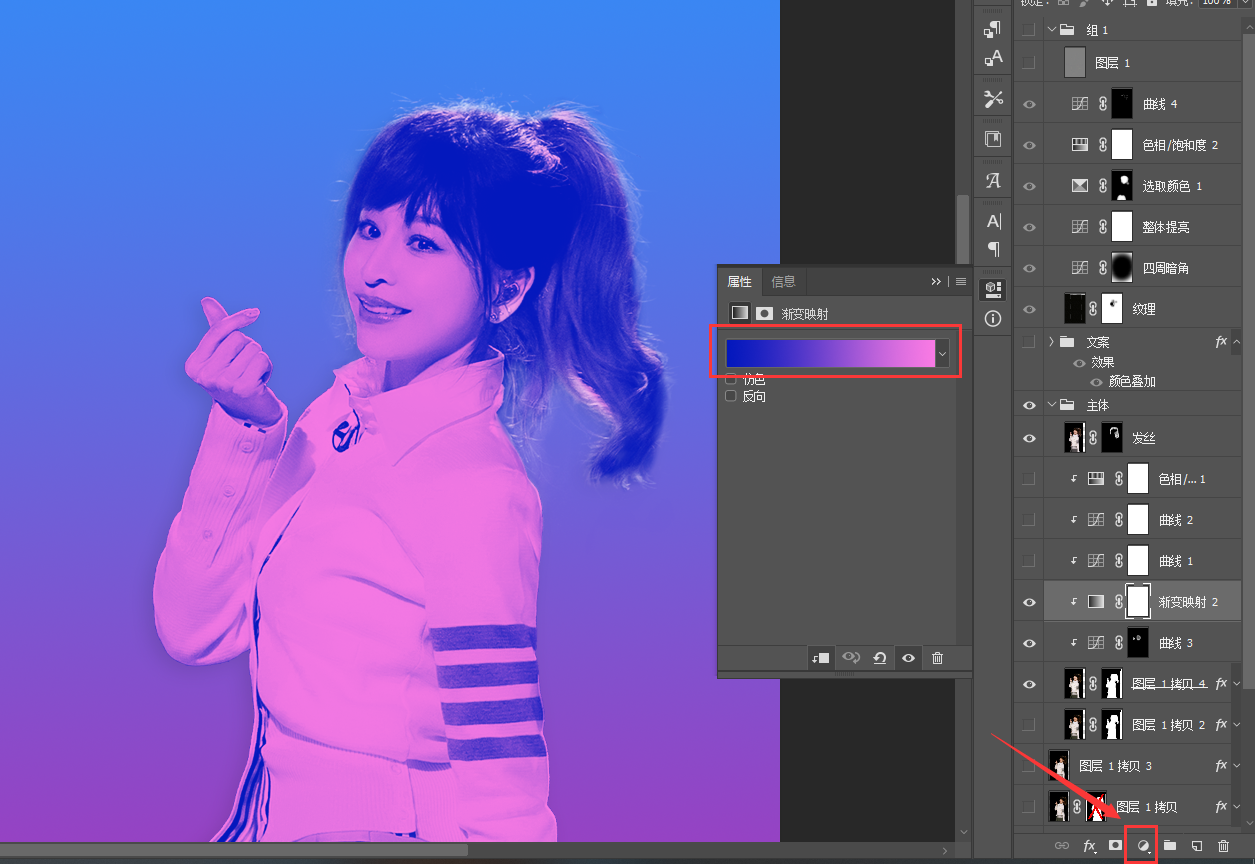Click the blue-to-pink gradient bar
Viewport: 1255px width, 864px height.
[830, 354]
